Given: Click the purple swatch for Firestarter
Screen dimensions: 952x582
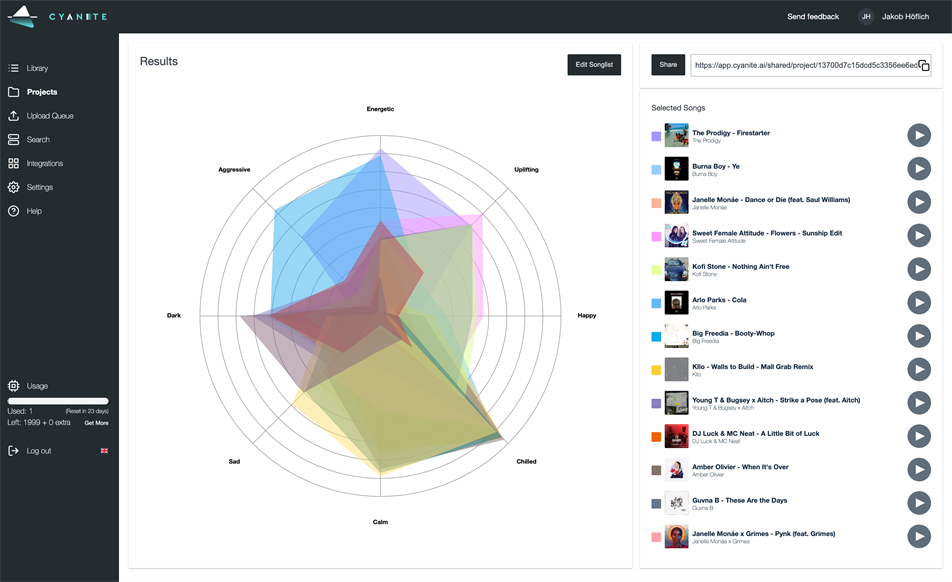Looking at the screenshot, I should [656, 137].
